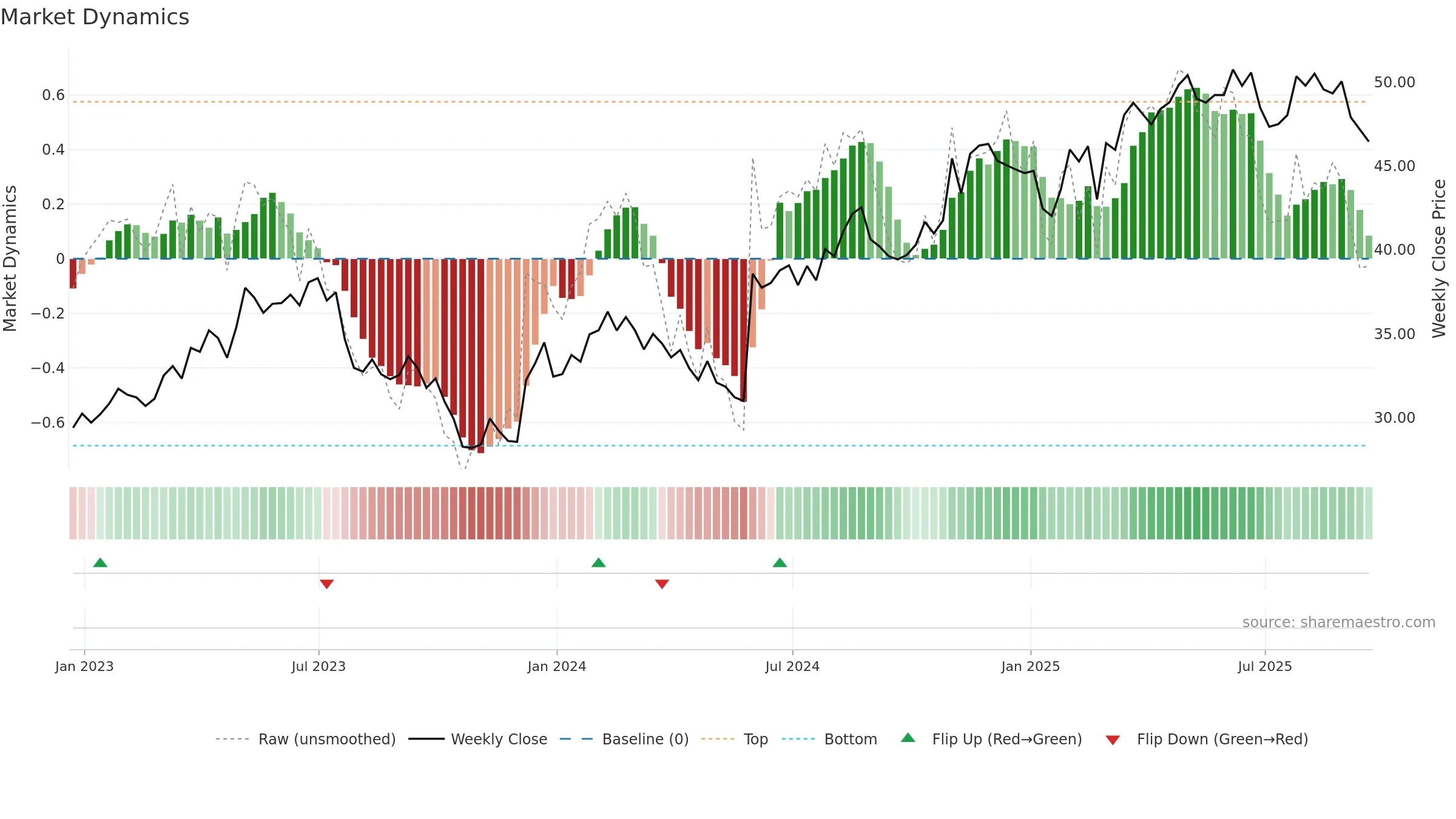Click the 35.00 price axis label
Screen dimensions: 1456x819
1395,334
